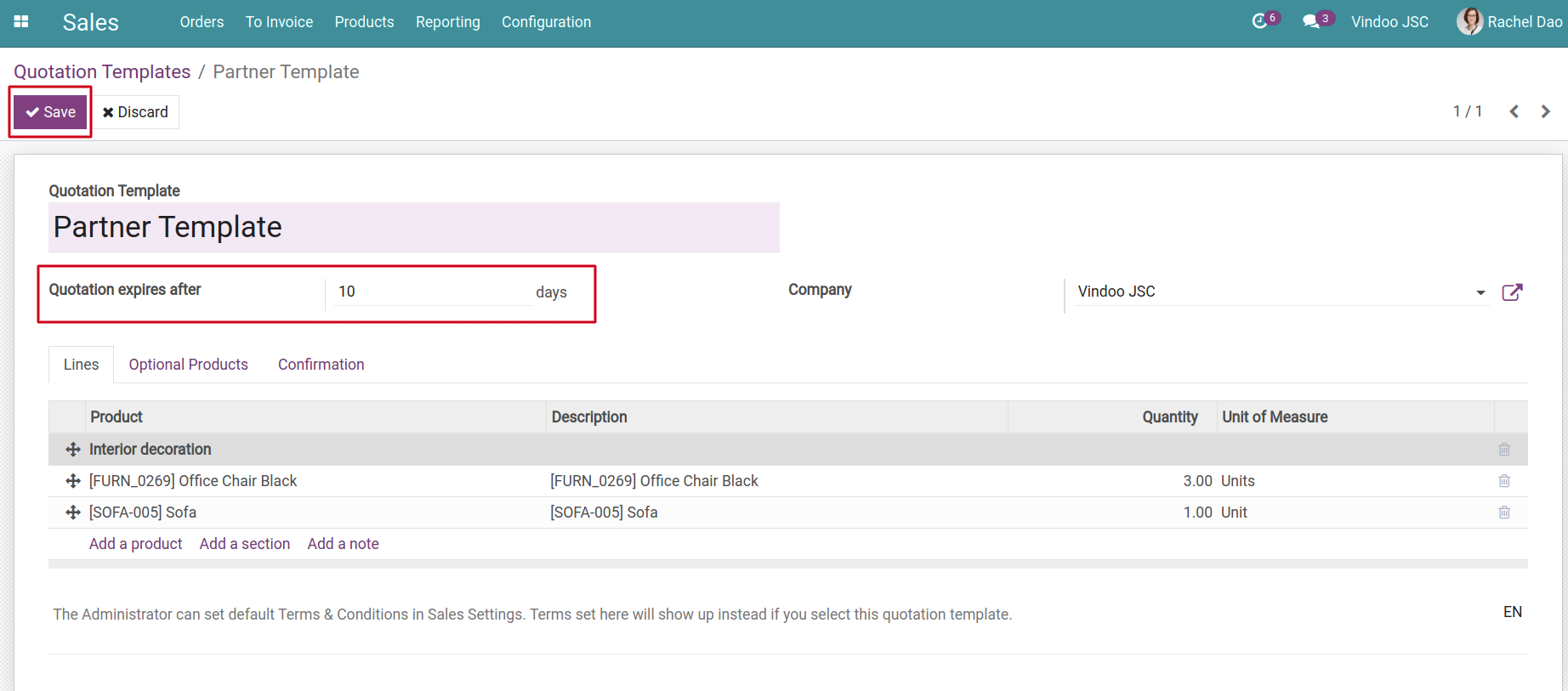Screen dimensions: 1568x691
Task: Open the Products menu
Action: coord(364,22)
